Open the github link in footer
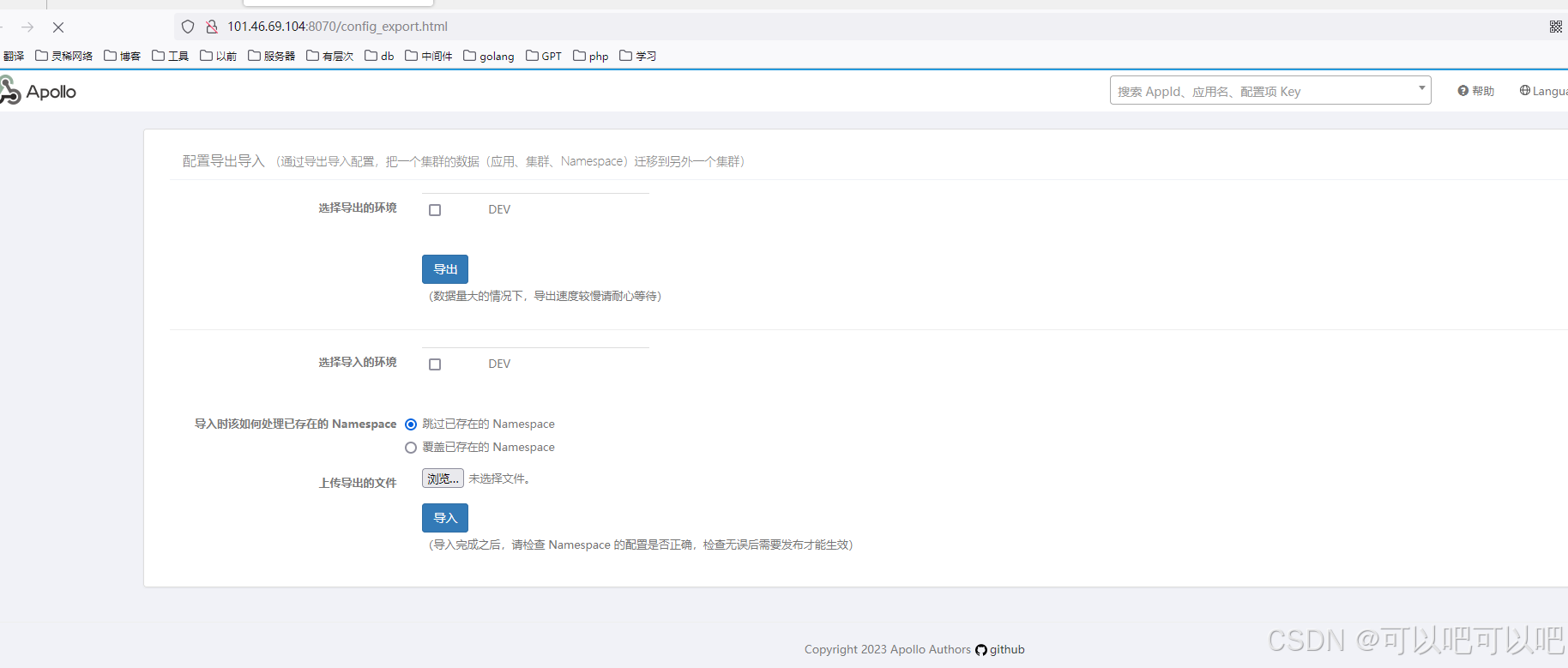The height and width of the screenshot is (668, 1568). pos(1000,649)
